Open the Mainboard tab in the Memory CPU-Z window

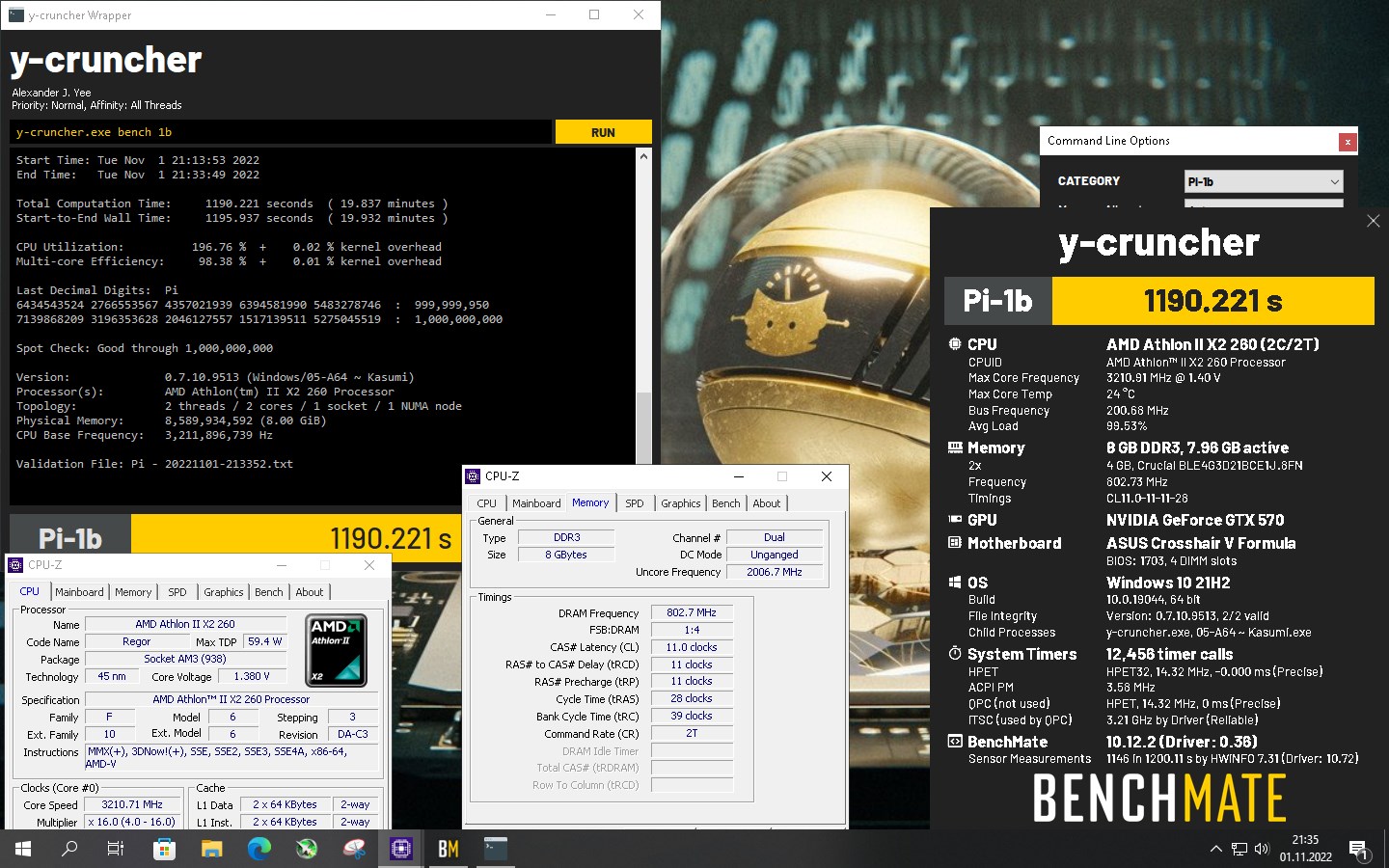click(536, 503)
